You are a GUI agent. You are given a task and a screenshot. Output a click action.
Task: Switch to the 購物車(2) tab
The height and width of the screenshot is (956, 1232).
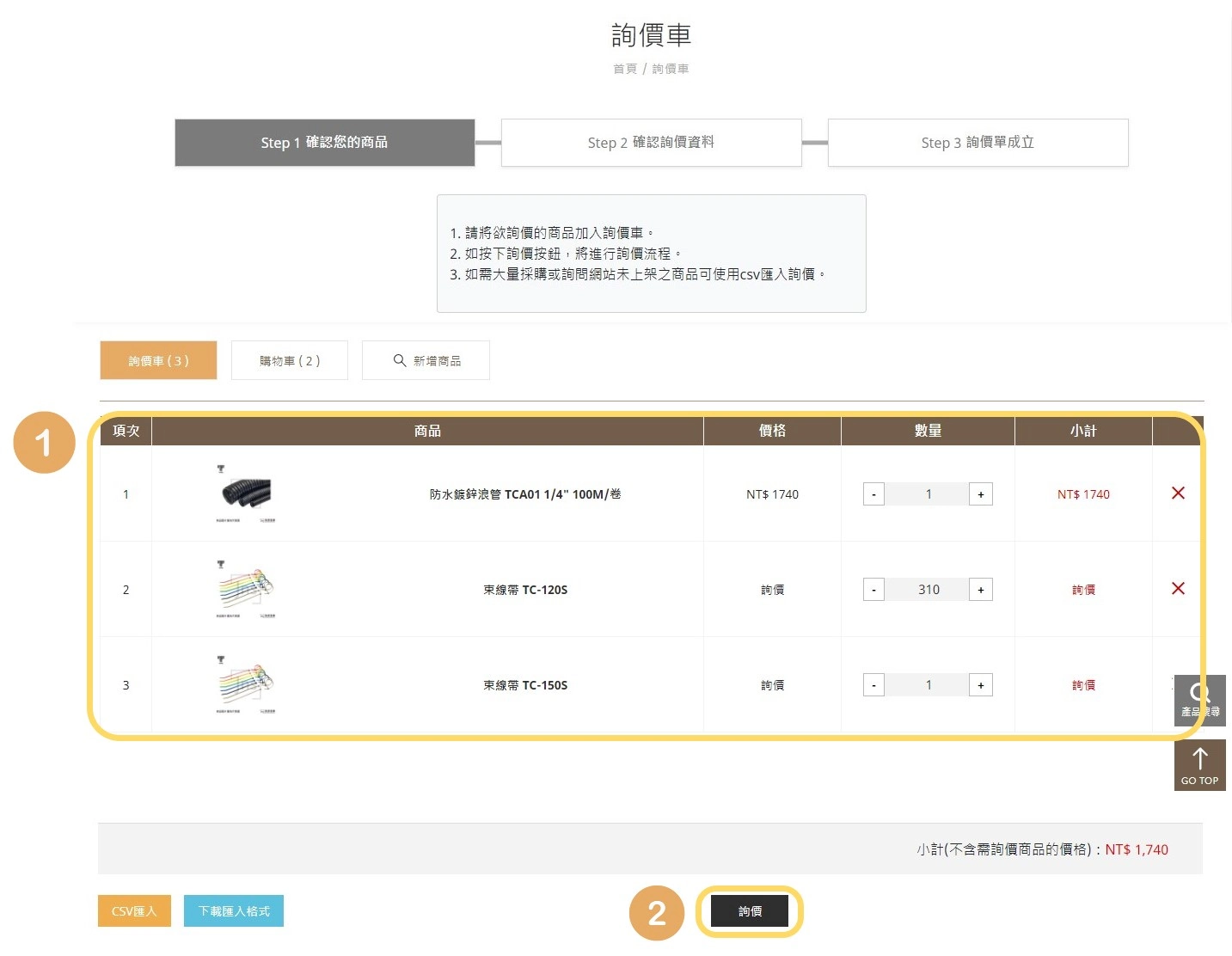click(x=289, y=360)
